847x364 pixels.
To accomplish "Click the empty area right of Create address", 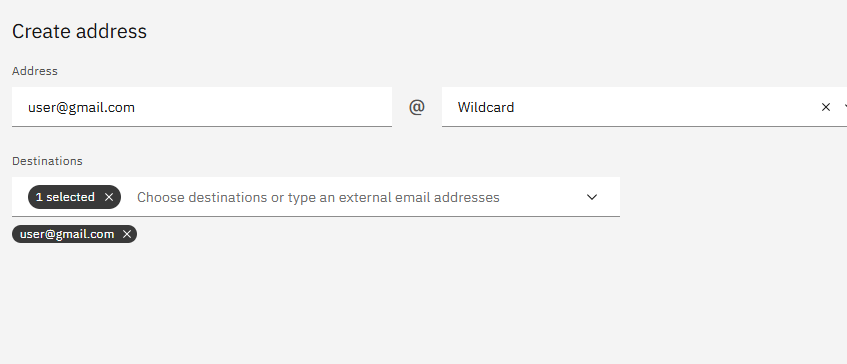I will tap(486, 31).
